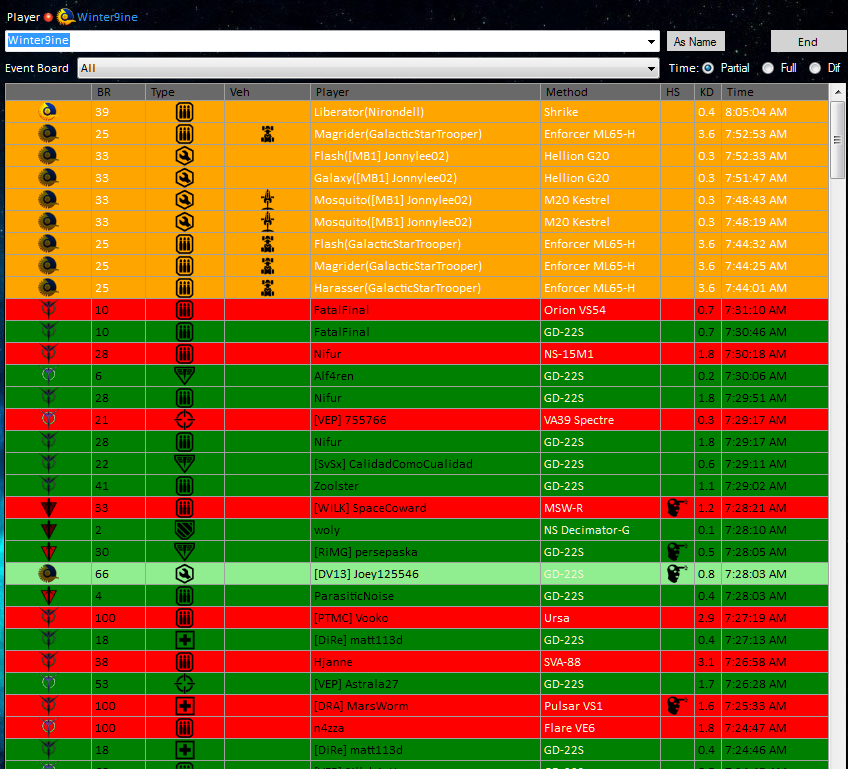Select the FatalFinal Orion VS54 row
This screenshot has height=771, width=848.
(x=417, y=310)
